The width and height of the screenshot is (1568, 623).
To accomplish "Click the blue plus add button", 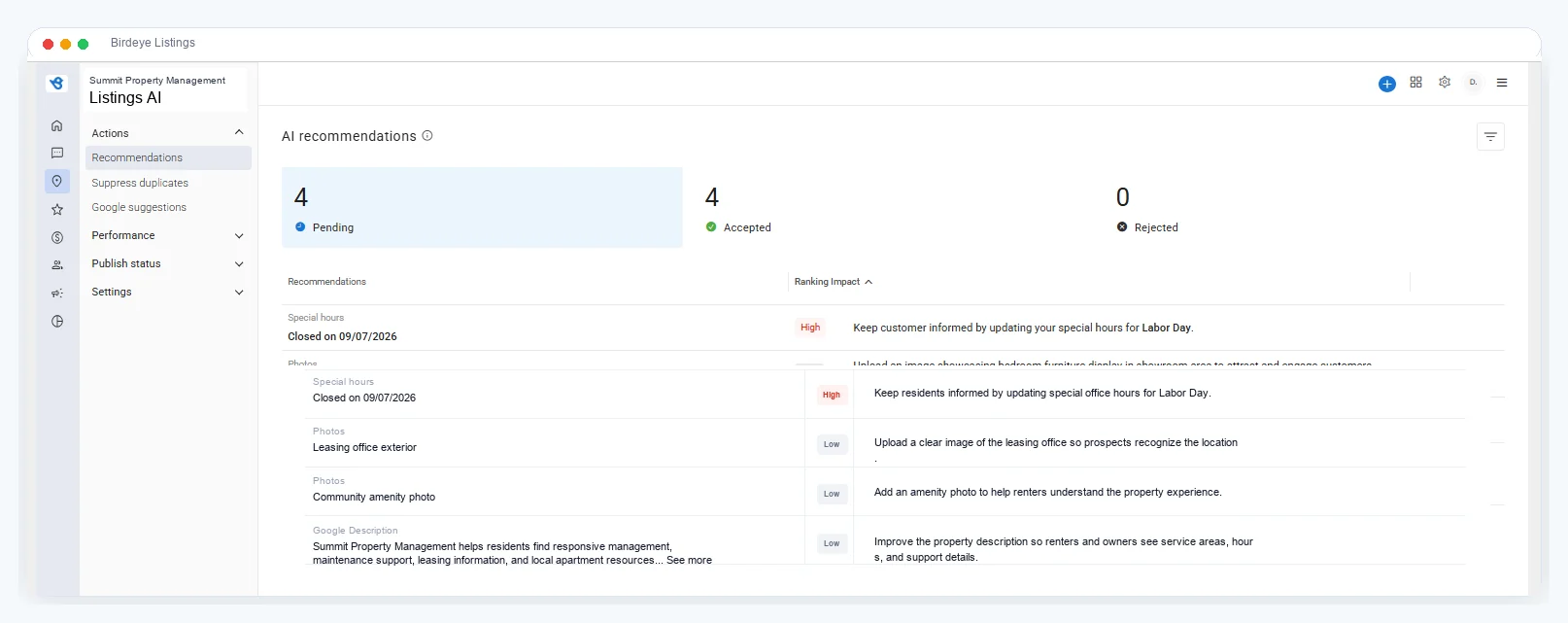I will [x=1387, y=84].
